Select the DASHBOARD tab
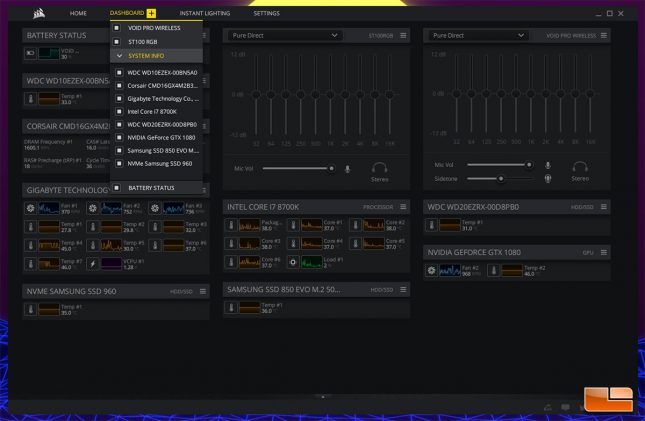The image size is (645, 421). pyautogui.click(x=127, y=13)
